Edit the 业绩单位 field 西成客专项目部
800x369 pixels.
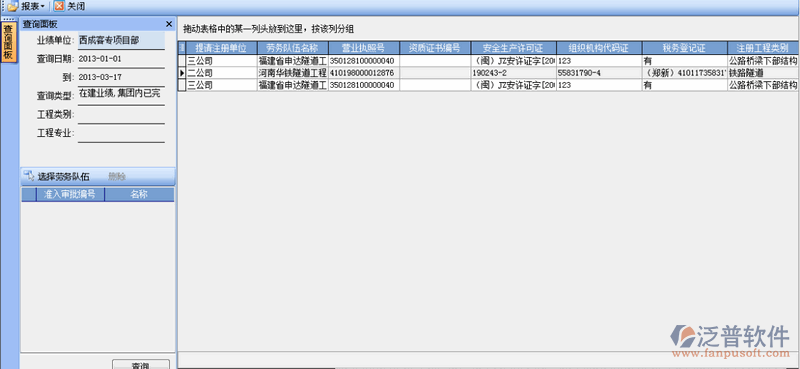click(x=121, y=40)
